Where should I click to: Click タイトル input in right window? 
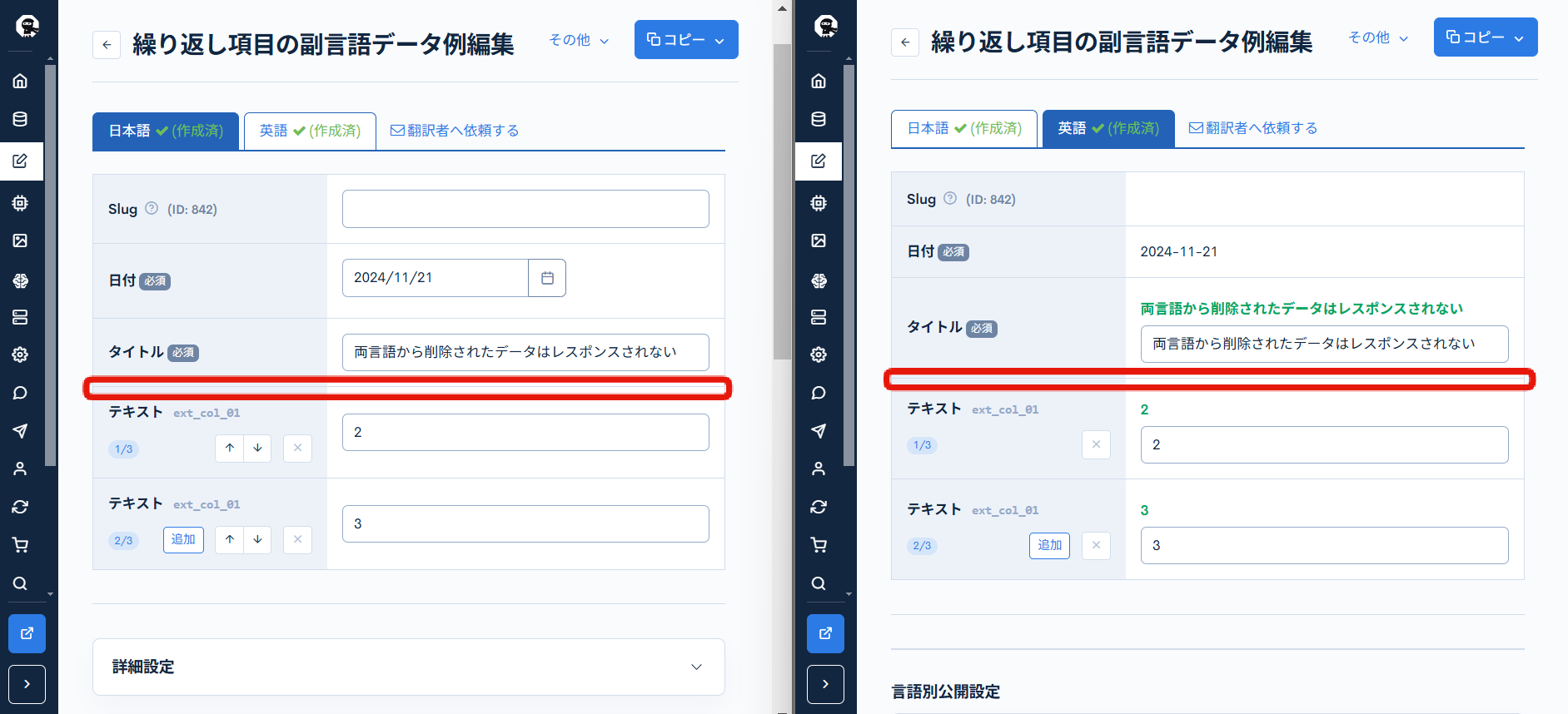click(x=1324, y=344)
